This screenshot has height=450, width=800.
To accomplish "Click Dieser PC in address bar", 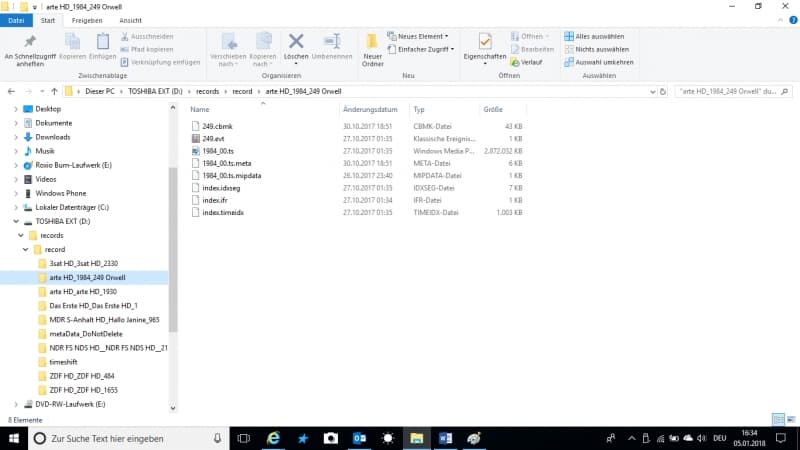I will (x=100, y=91).
